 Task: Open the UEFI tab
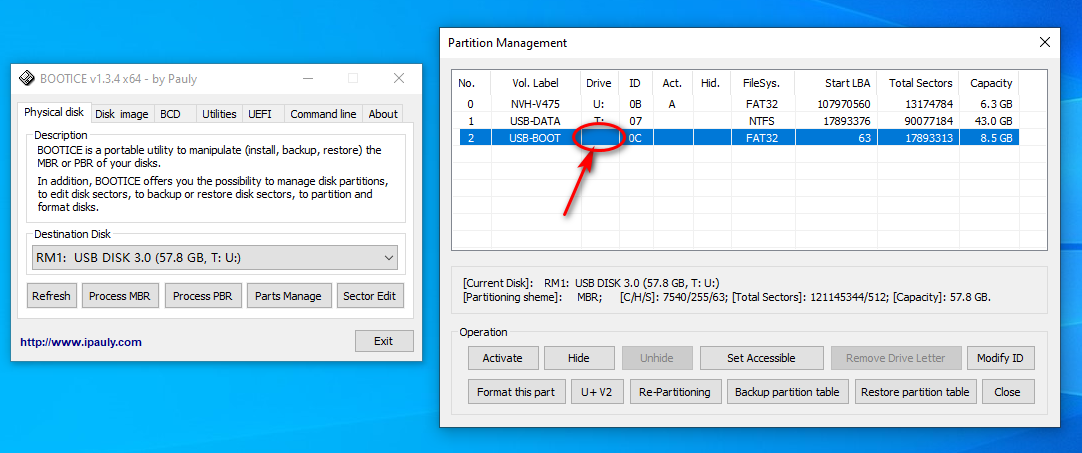260,114
